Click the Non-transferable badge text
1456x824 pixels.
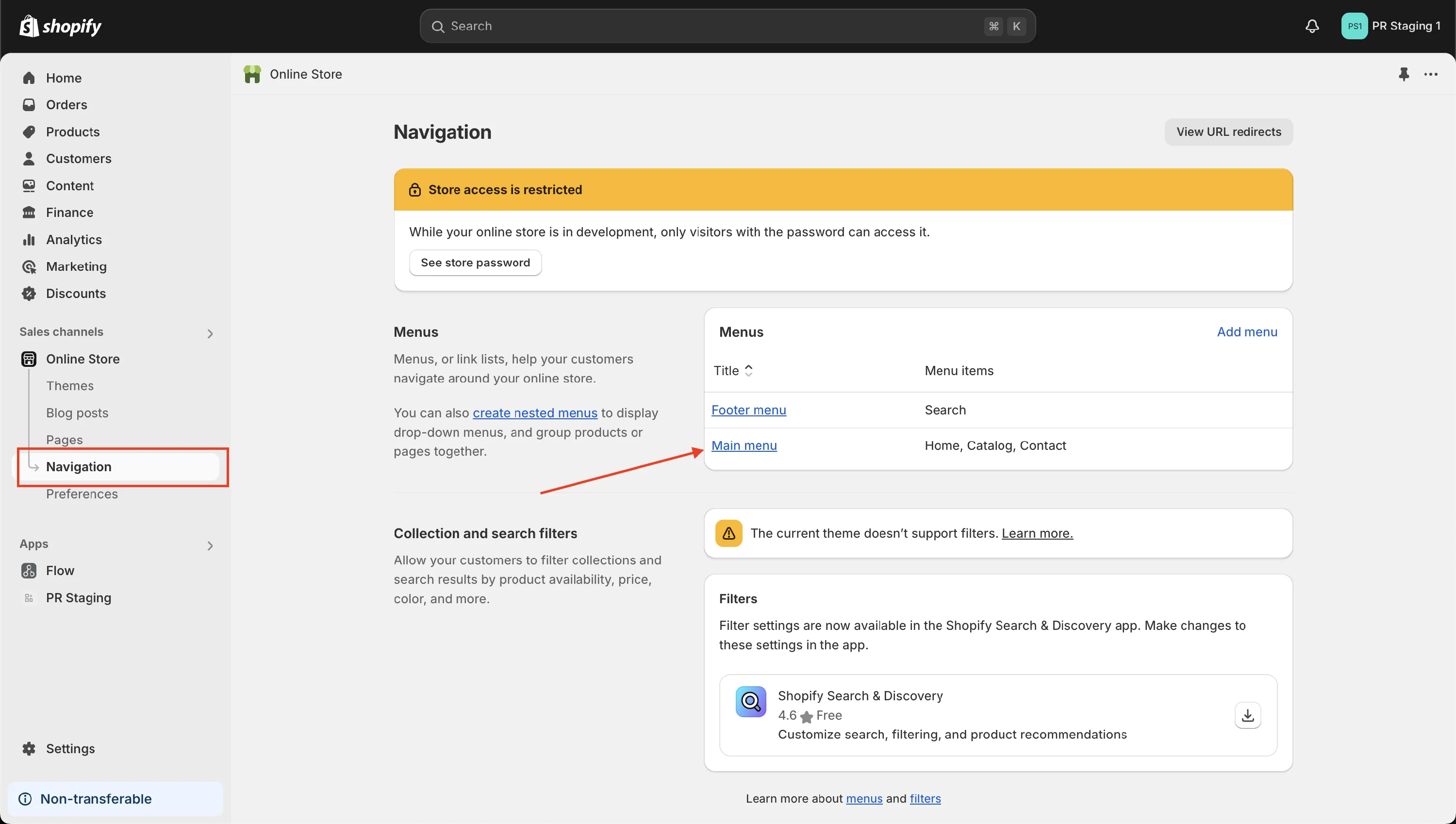click(x=96, y=799)
